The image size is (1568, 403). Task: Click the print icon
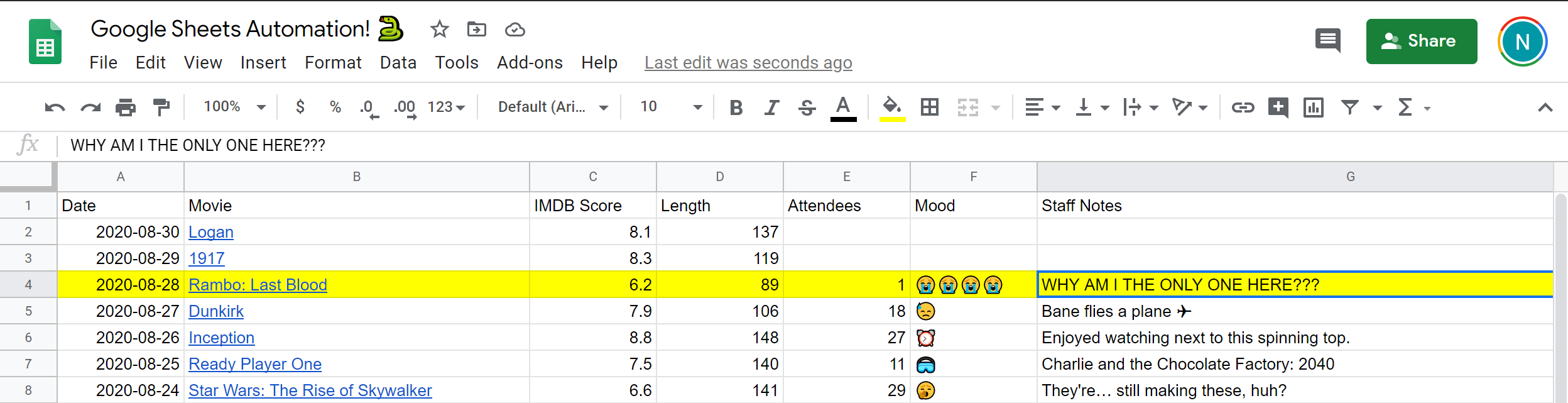(126, 108)
